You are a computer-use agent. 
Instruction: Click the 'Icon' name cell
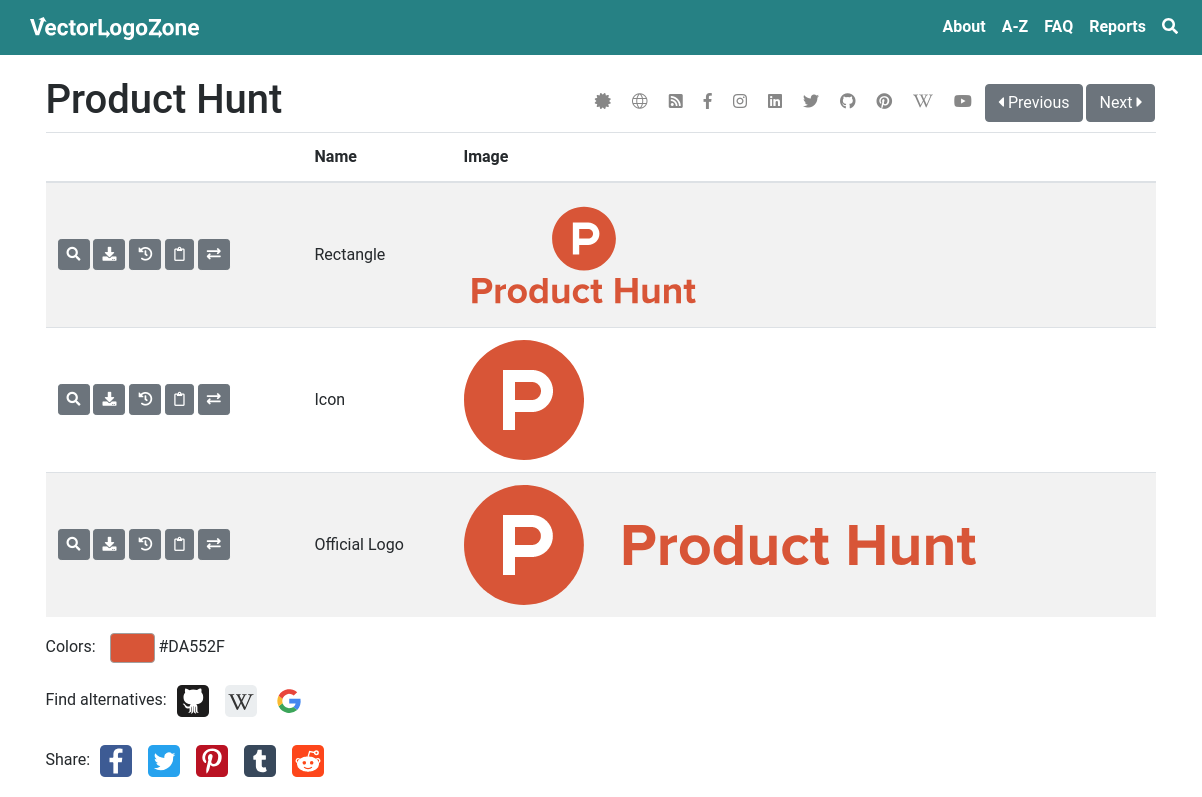point(330,400)
